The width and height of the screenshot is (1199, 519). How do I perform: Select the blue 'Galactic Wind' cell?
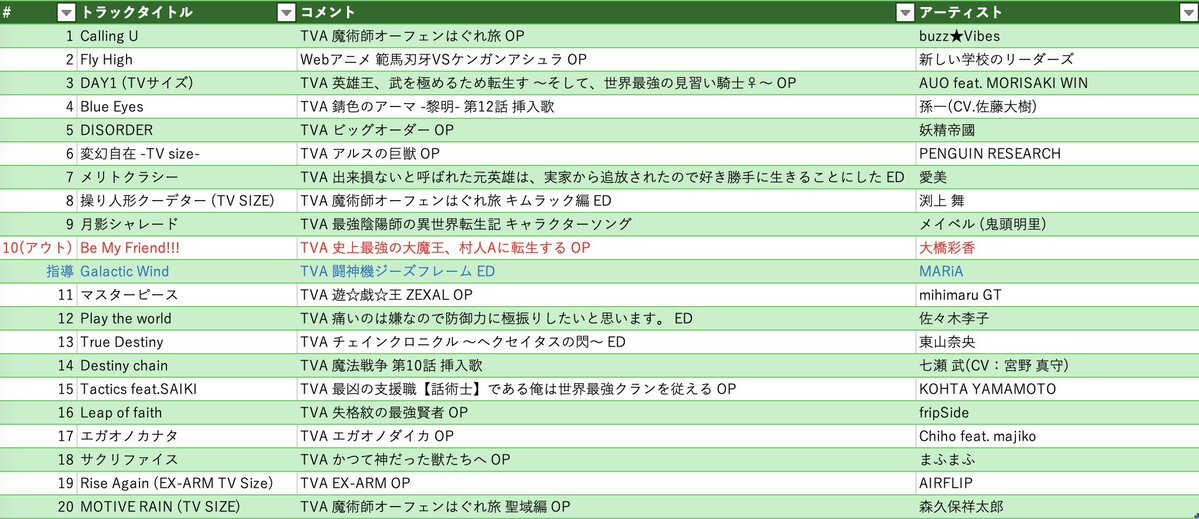186,271
